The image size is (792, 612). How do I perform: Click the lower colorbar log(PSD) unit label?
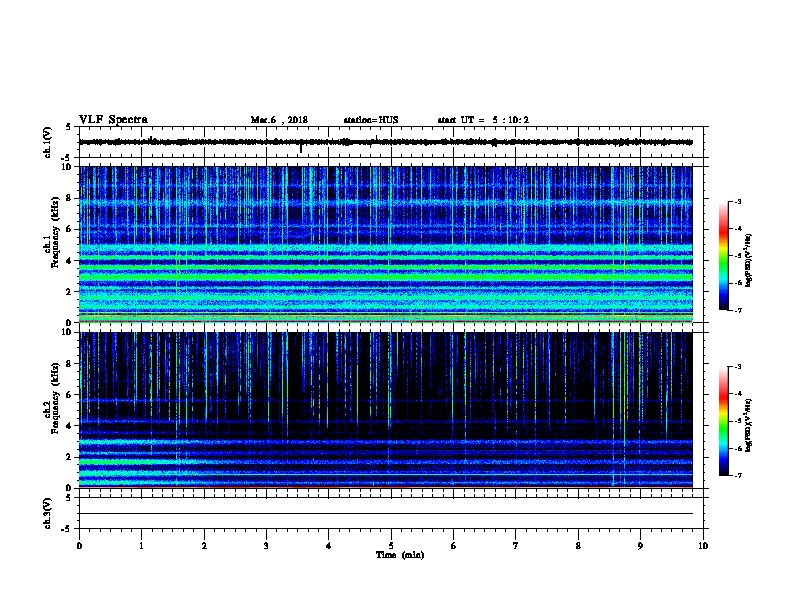[x=749, y=426]
